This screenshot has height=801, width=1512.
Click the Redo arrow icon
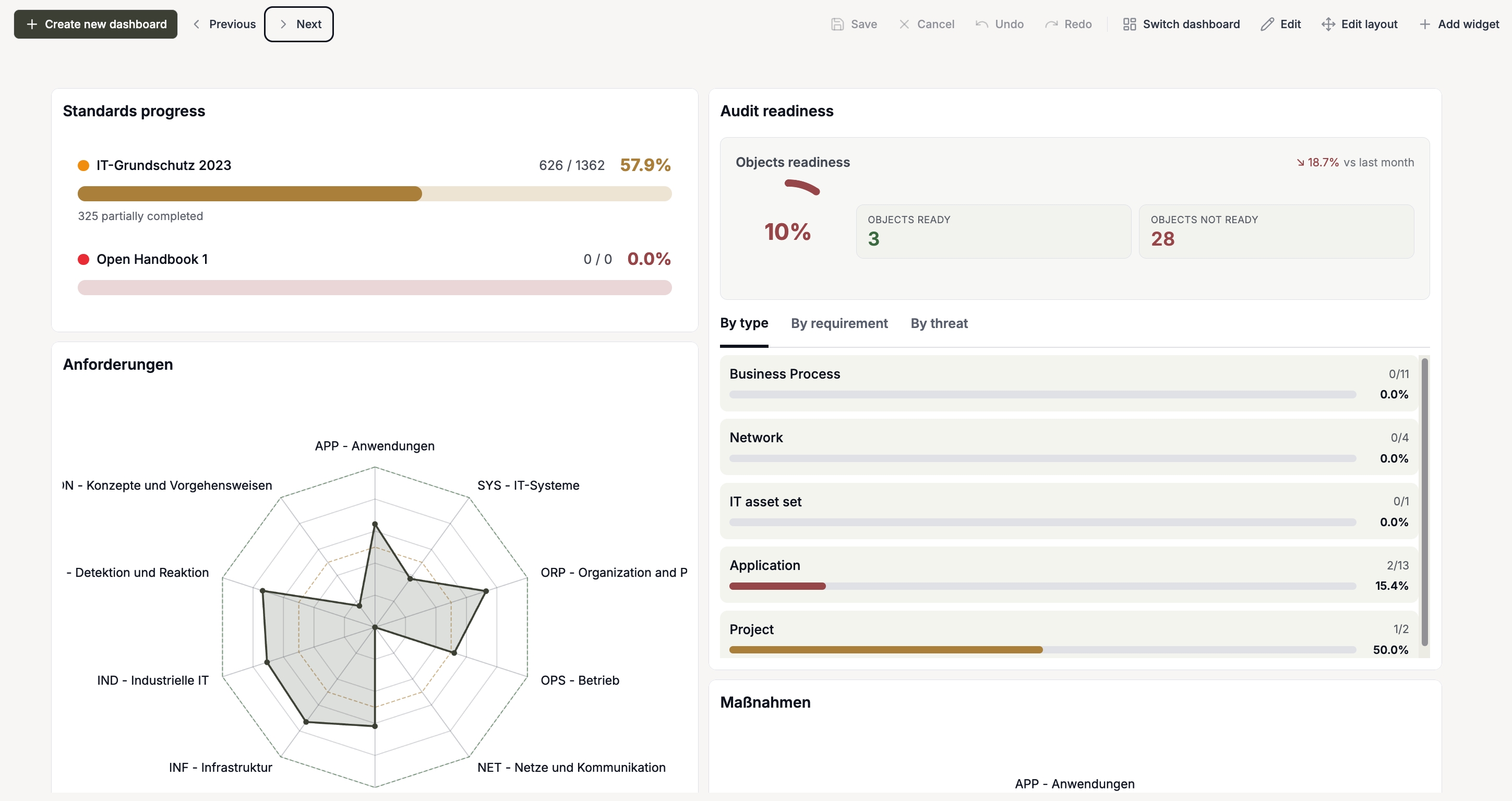pos(1051,24)
